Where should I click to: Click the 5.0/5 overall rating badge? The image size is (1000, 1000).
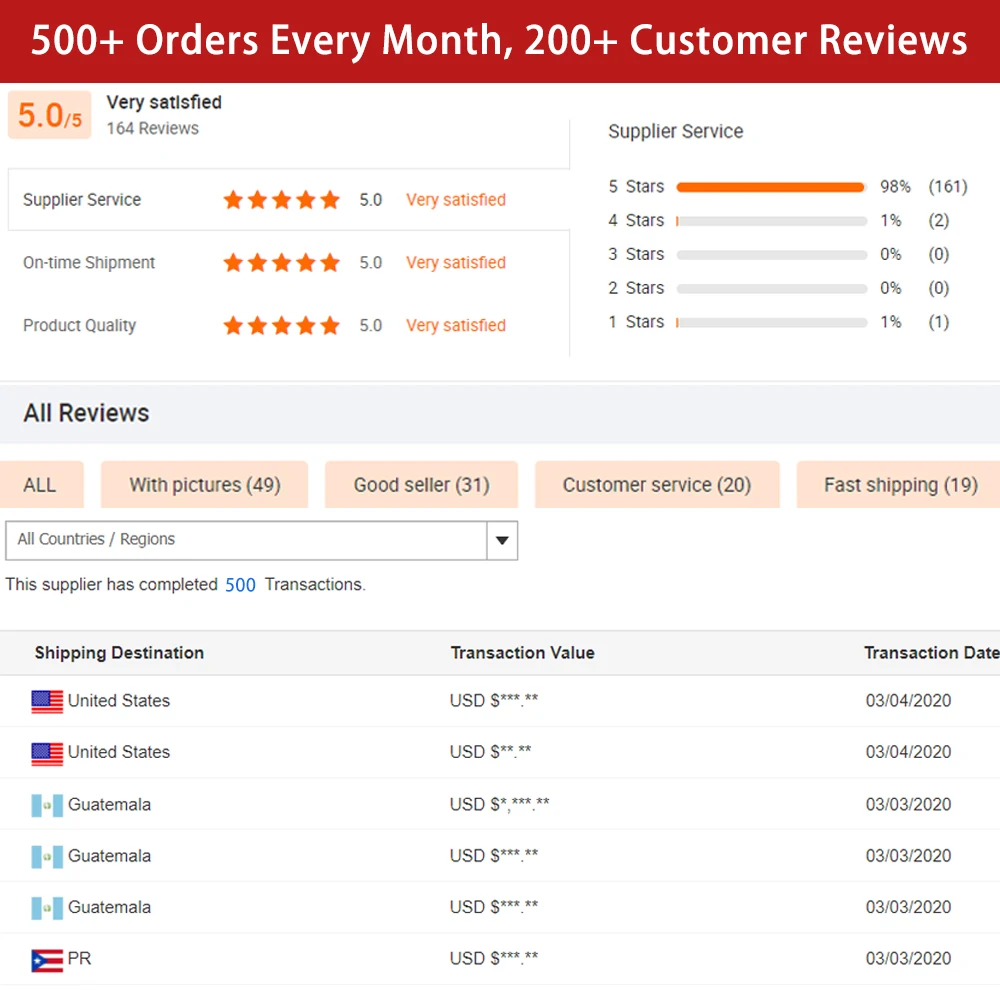coord(49,115)
